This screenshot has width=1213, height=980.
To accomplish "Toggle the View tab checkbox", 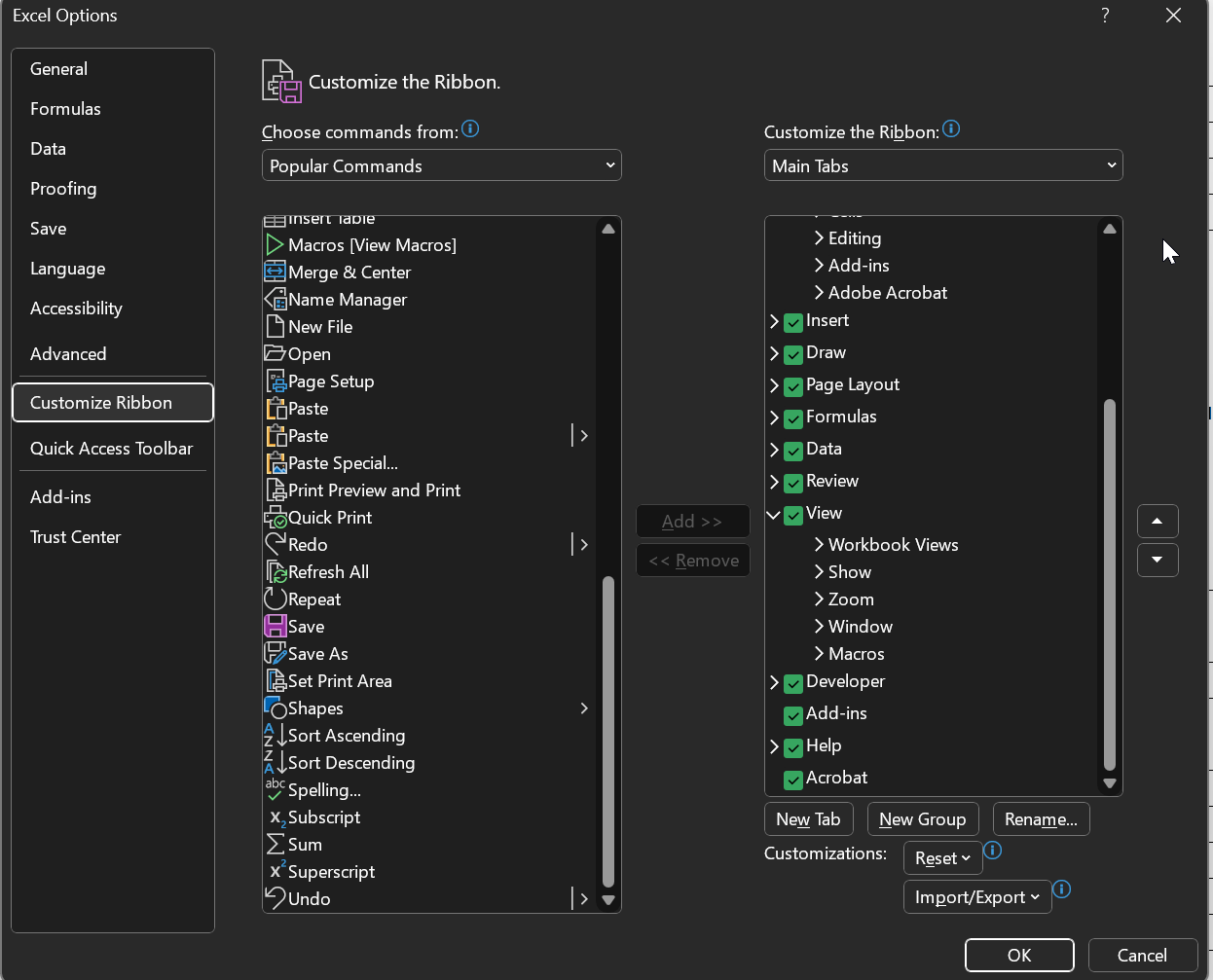I will (793, 515).
